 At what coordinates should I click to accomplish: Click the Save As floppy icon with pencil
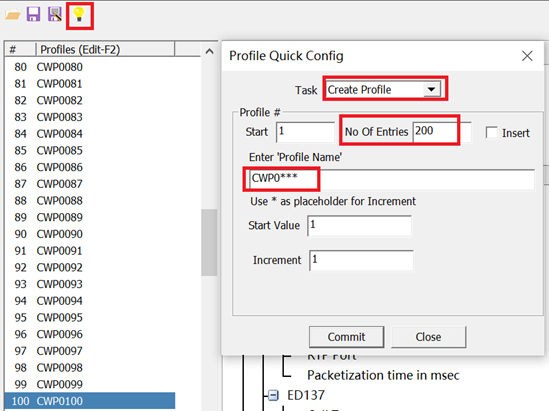(x=55, y=15)
